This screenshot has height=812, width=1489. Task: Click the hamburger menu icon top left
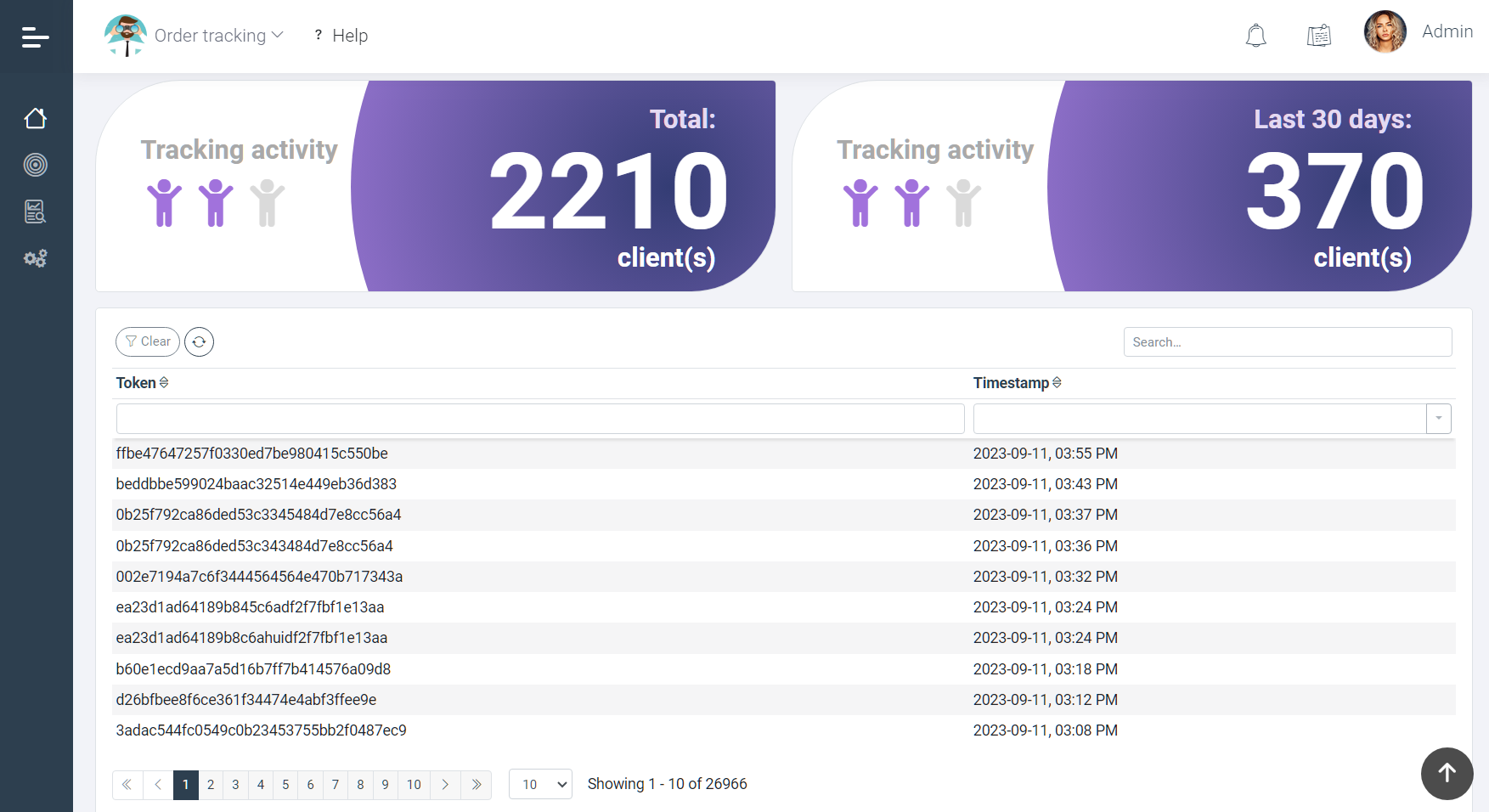pyautogui.click(x=34, y=36)
